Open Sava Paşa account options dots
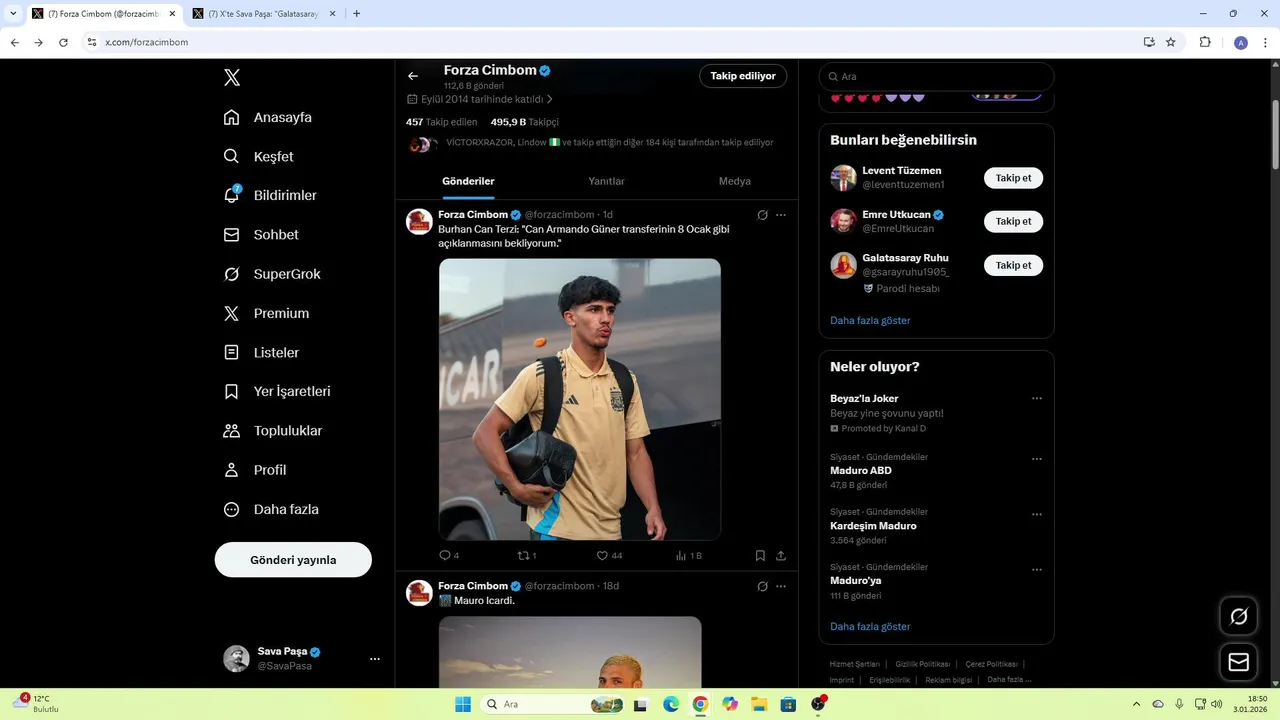The height and width of the screenshot is (720, 1280). [375, 659]
